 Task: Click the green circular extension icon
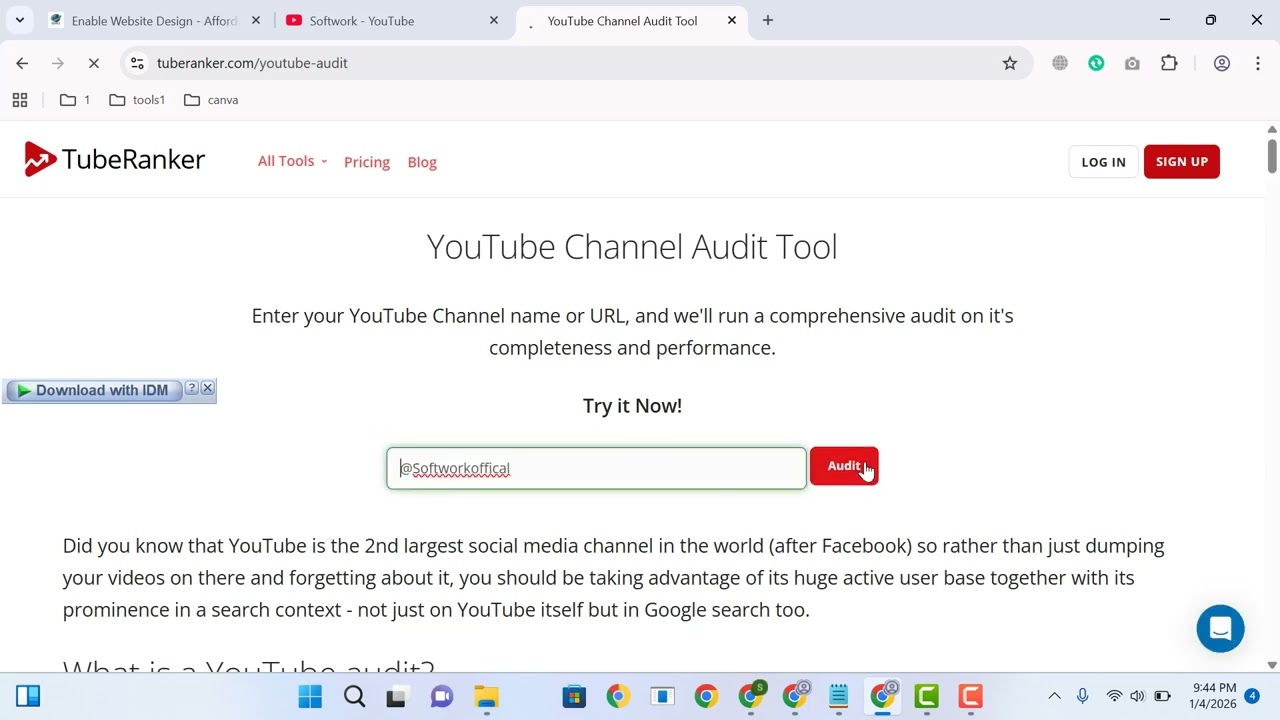pos(1096,63)
